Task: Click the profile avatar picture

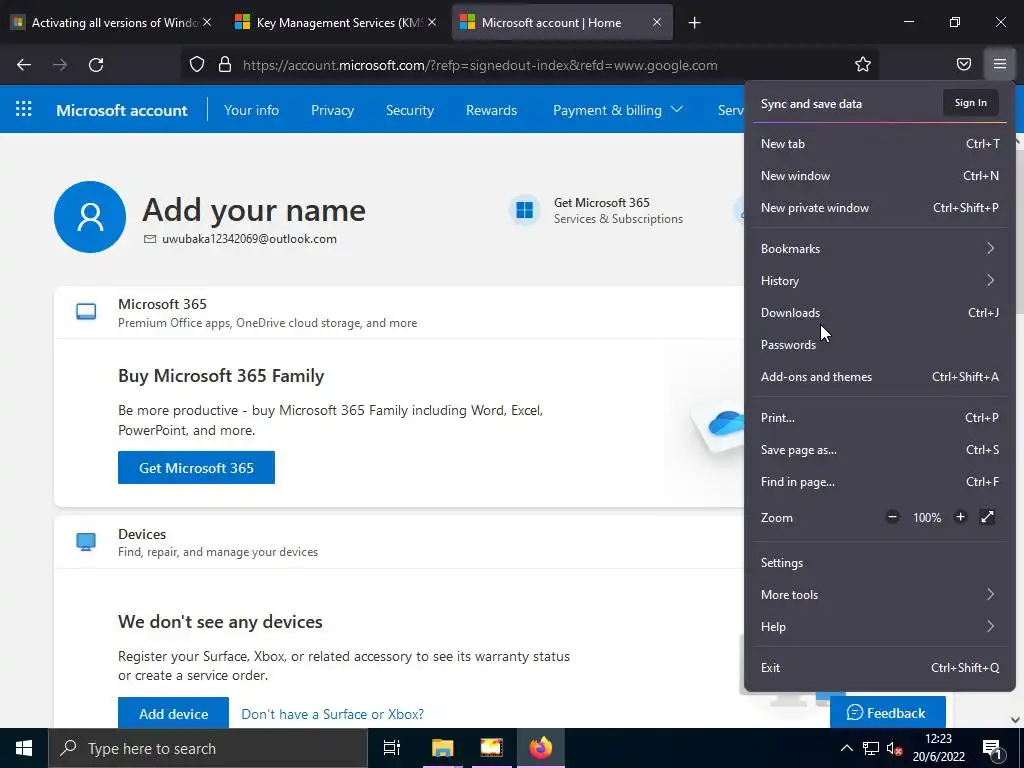Action: [90, 217]
